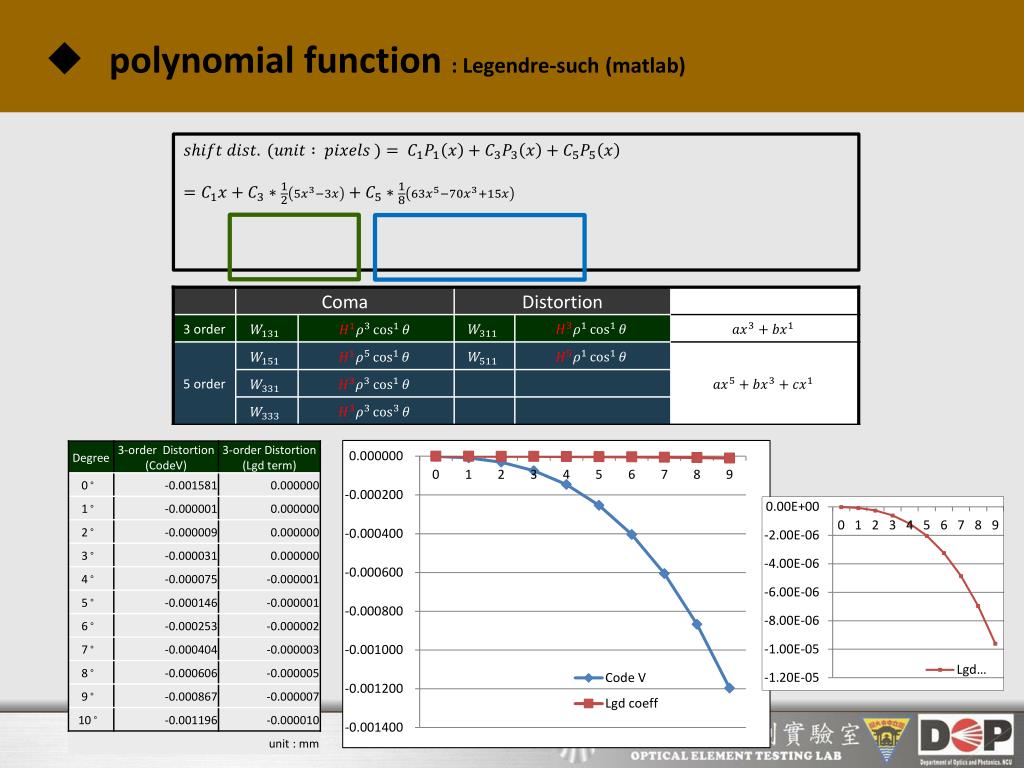
Task: Select the 'polynomial function' slide title
Action: tap(275, 60)
